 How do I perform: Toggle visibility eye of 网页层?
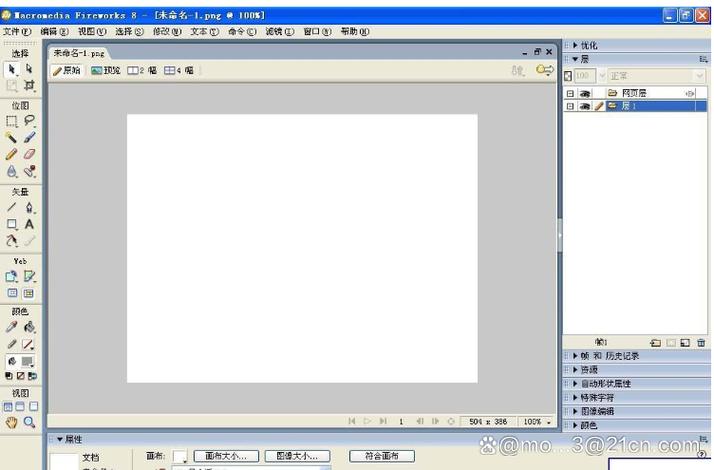(585, 93)
